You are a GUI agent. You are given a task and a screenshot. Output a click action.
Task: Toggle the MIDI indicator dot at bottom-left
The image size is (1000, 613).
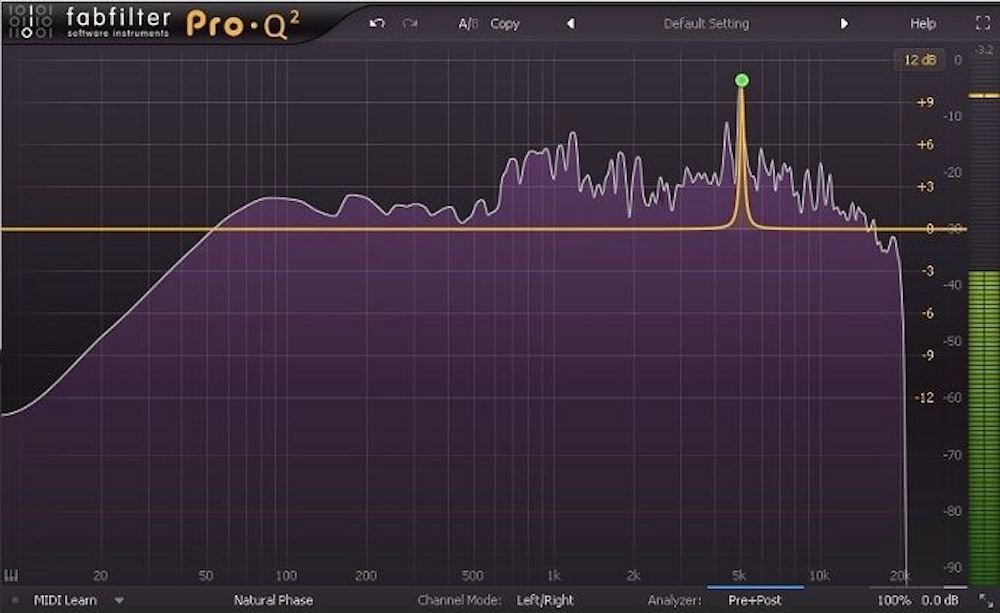15,600
